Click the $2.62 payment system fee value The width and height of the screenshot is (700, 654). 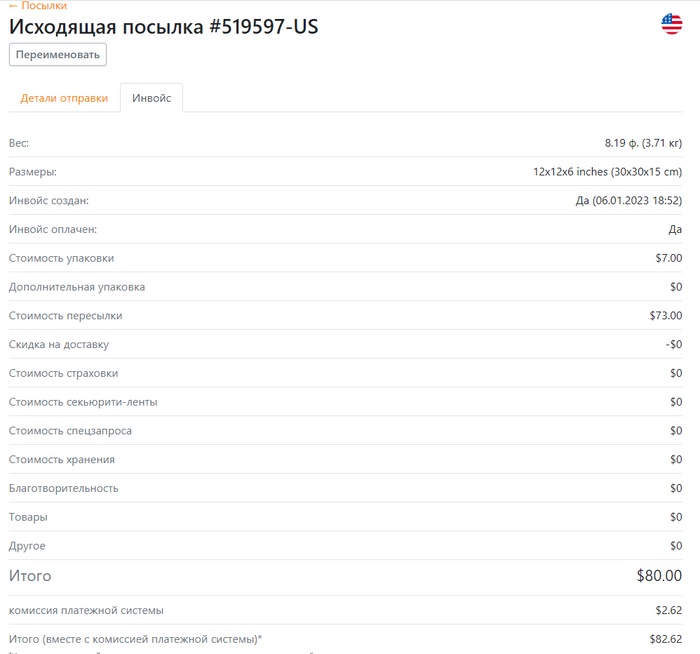pos(668,610)
